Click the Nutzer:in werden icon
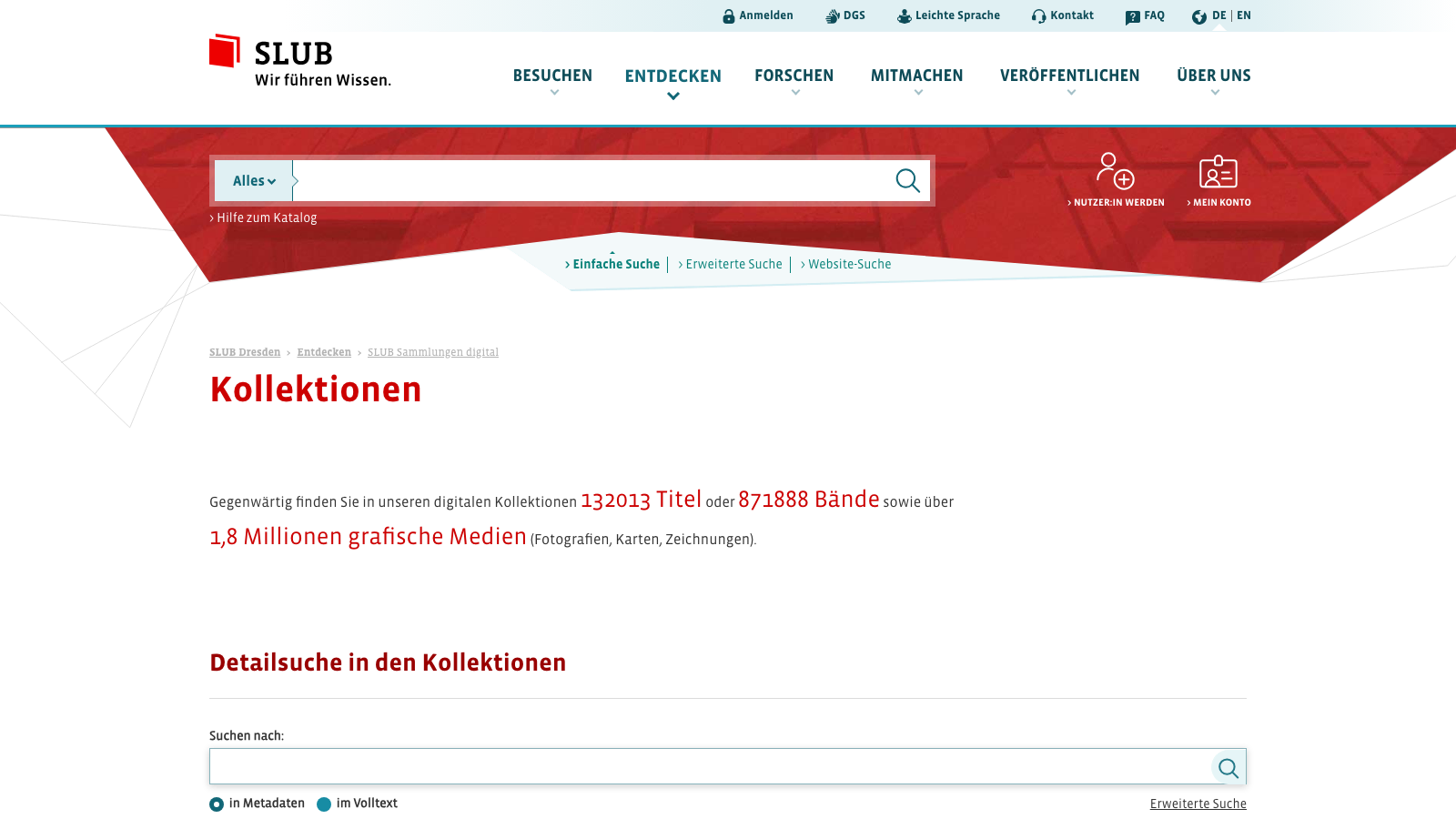1456x819 pixels. (1115, 171)
